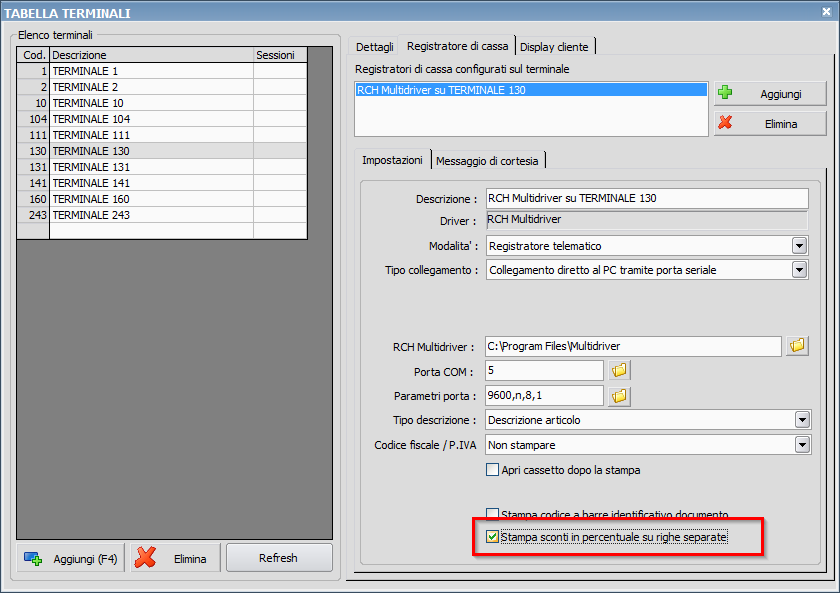Click the red X icon beside cash register Elimina
840x593 pixels.
725,123
